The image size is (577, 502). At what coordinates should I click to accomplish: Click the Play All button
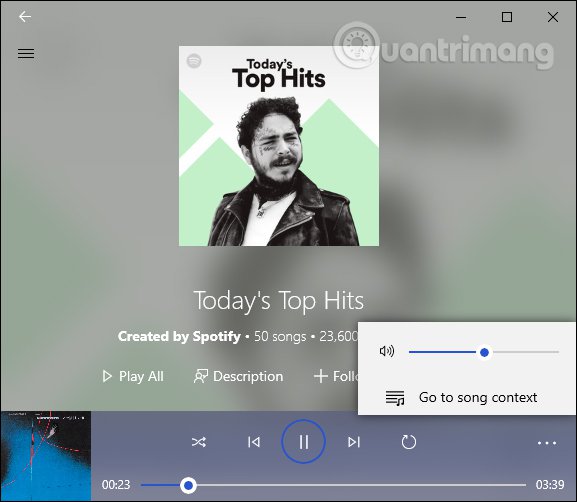point(133,376)
